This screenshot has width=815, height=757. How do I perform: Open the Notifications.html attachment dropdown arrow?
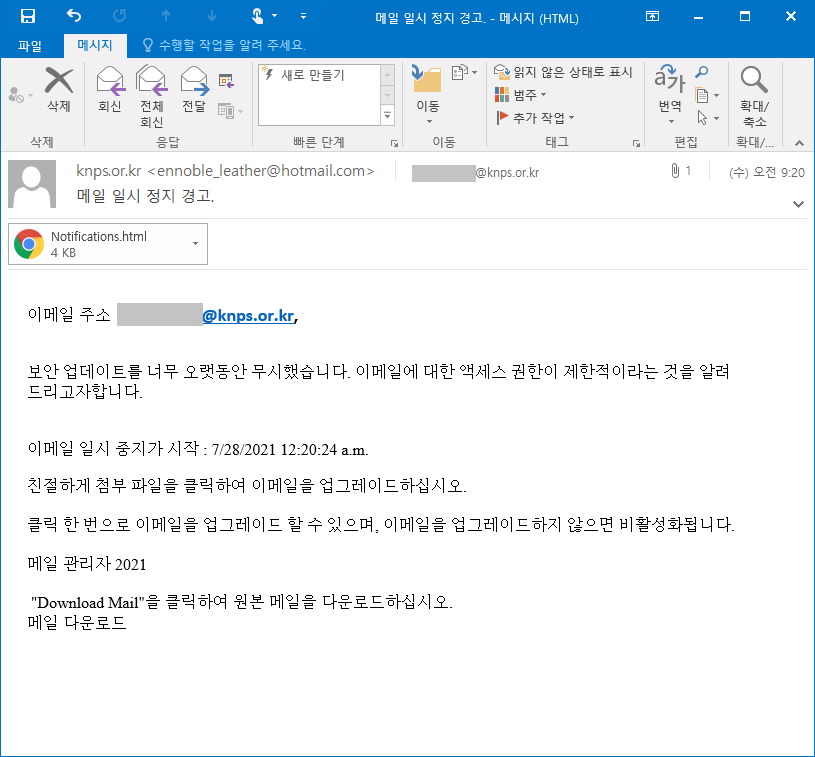(x=195, y=244)
